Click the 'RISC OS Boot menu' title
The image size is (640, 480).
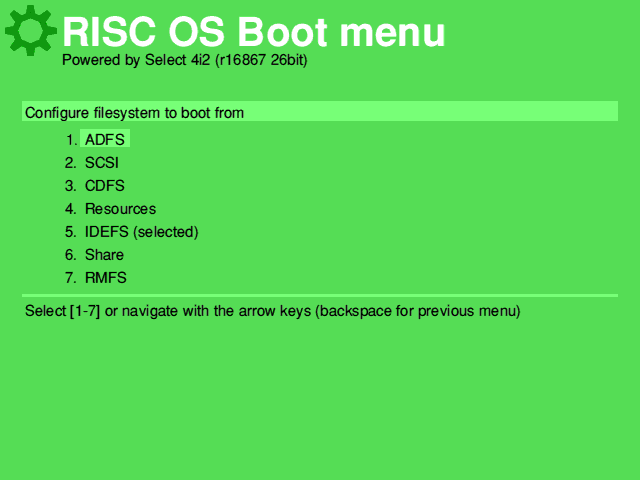pyautogui.click(x=253, y=32)
